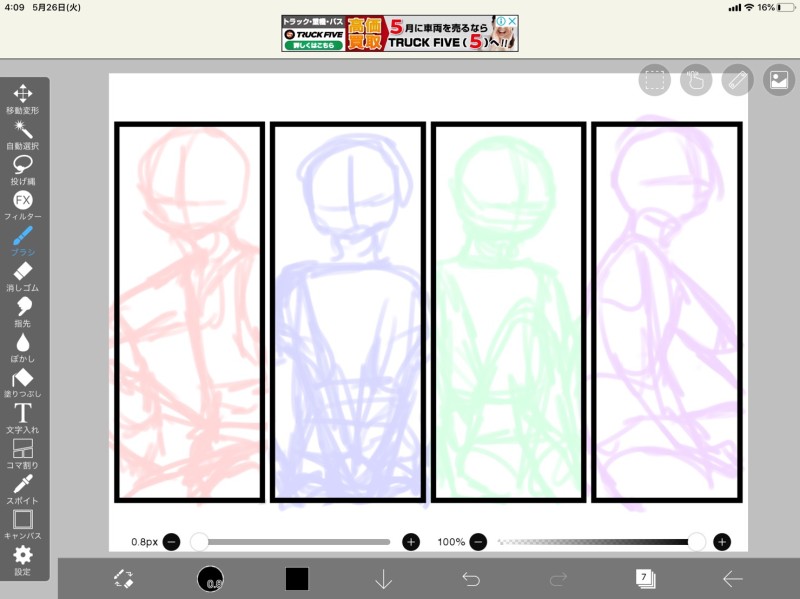800x599 pixels.
Task: Decrease opacity with minus button
Action: 478,542
